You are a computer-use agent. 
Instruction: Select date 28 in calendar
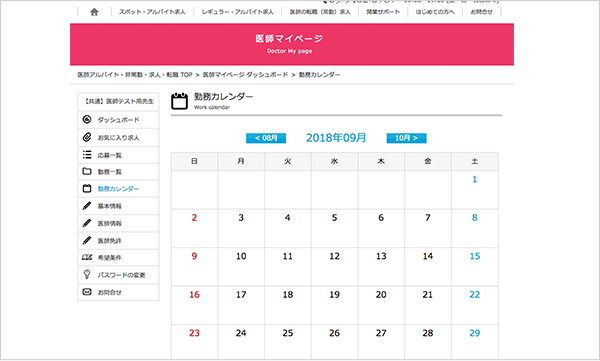pyautogui.click(x=428, y=333)
